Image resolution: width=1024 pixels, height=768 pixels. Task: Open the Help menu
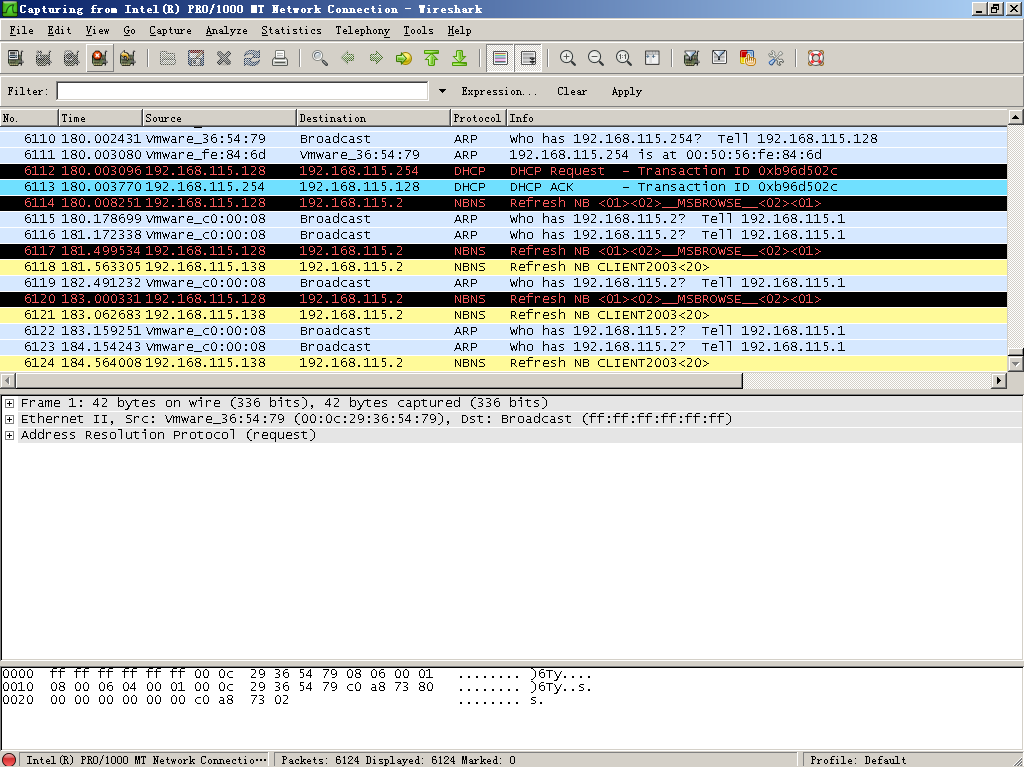(460, 31)
